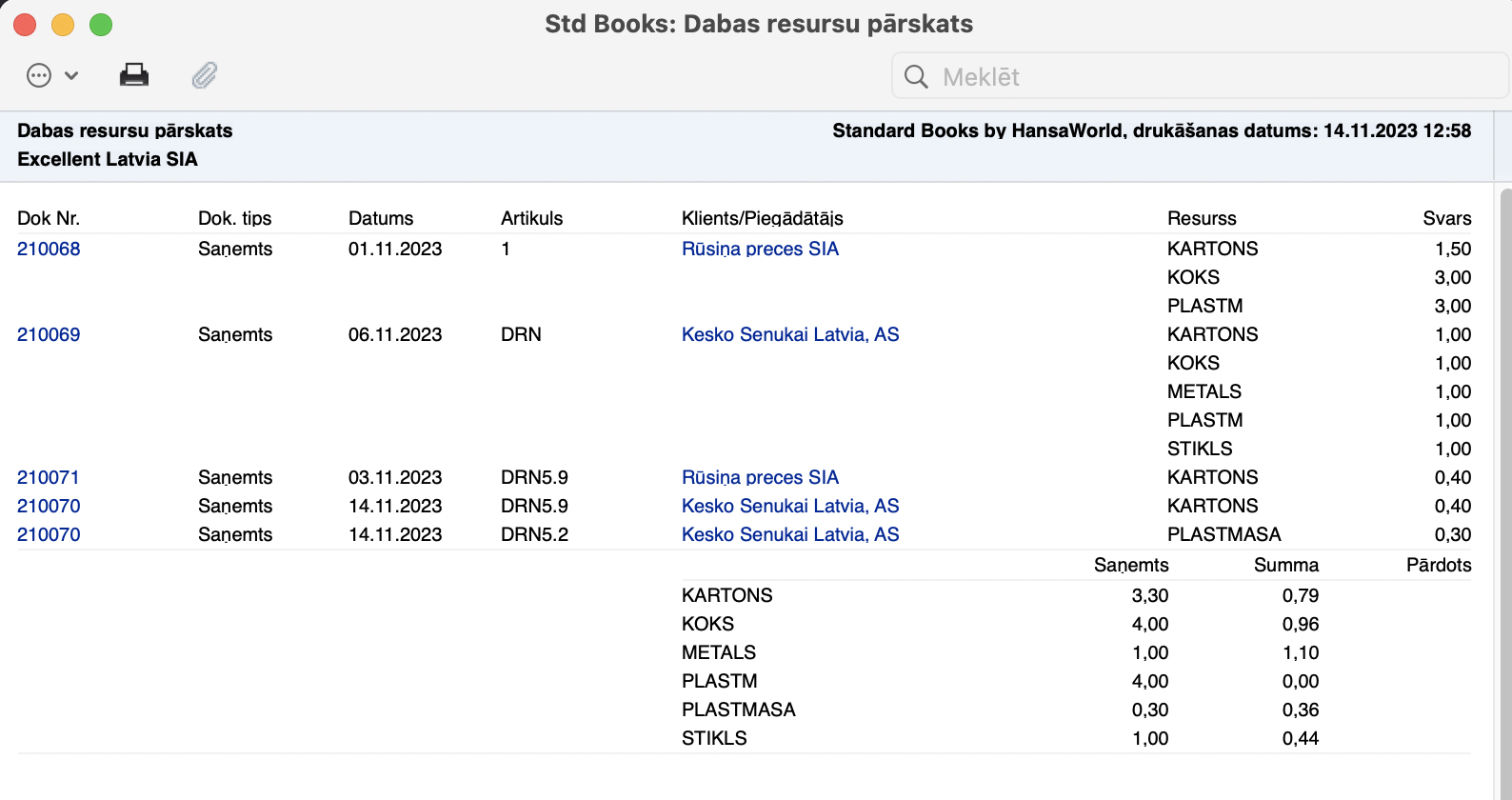
Task: Click PLASTMASA resource in row 210070
Action: click(x=1224, y=534)
